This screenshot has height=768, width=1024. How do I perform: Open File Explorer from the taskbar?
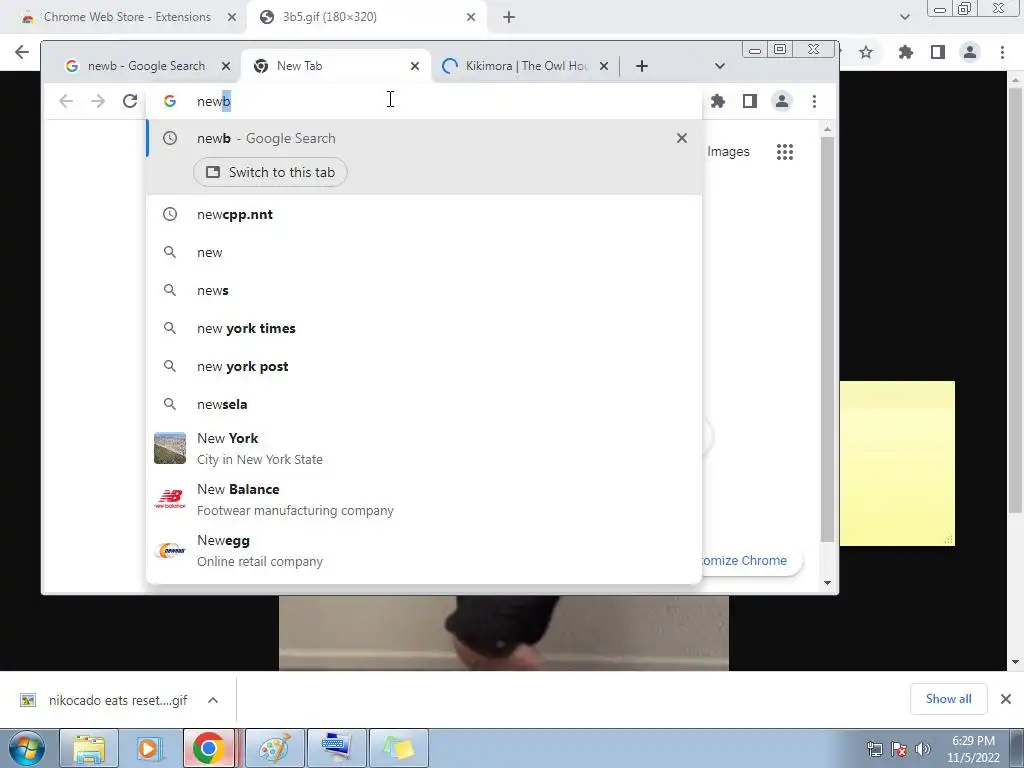[88, 748]
